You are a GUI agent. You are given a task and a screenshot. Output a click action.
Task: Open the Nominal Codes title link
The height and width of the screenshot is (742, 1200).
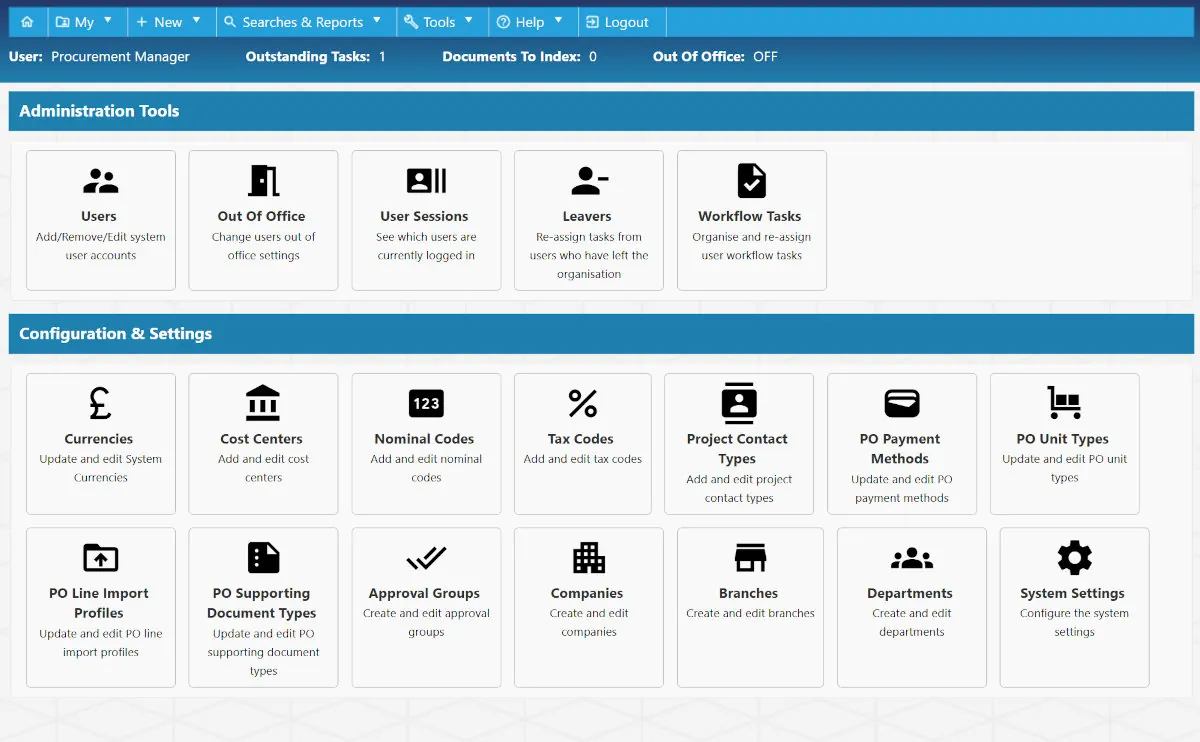(425, 439)
